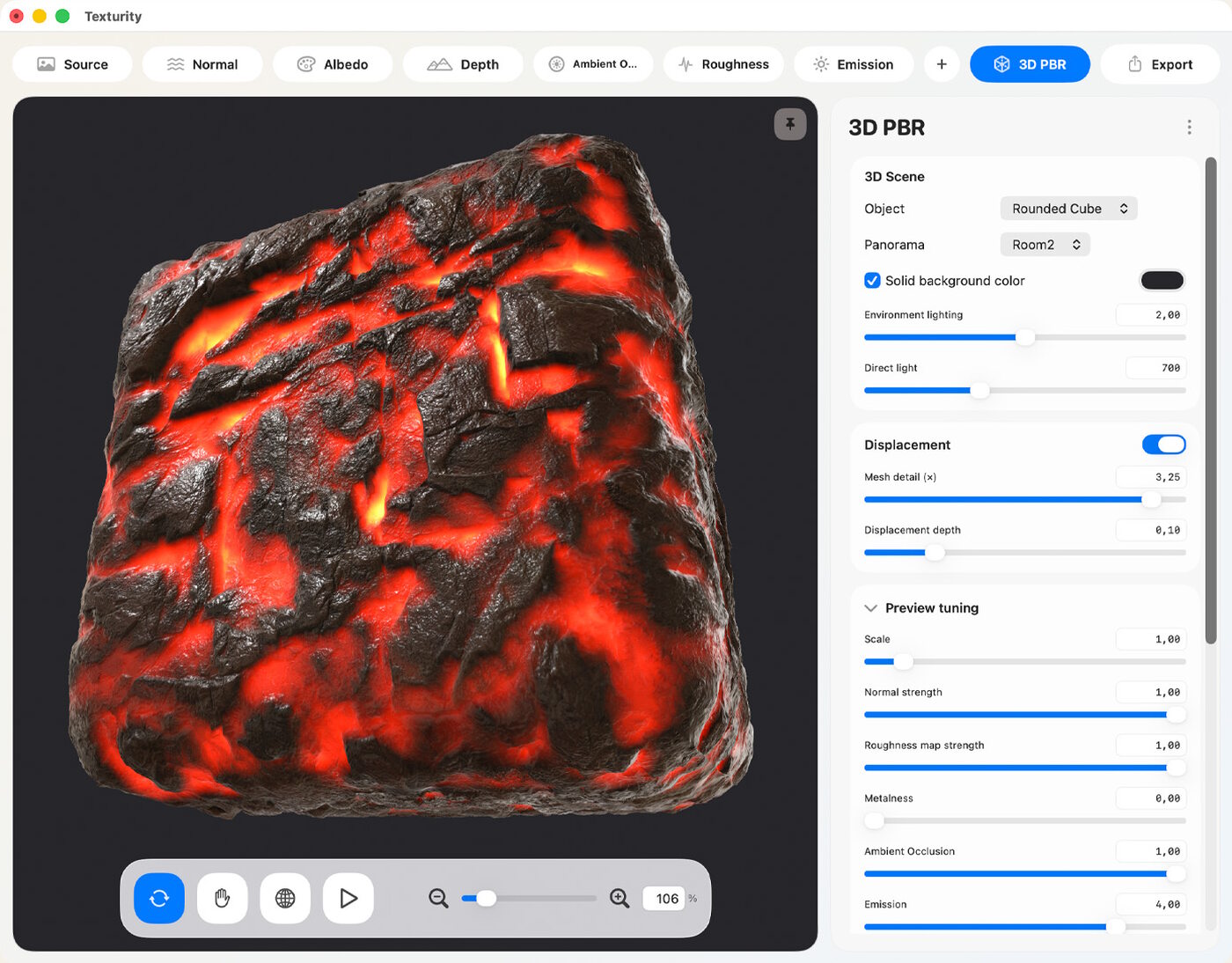Image resolution: width=1232 pixels, height=963 pixels.
Task: Click the Mesh detail value field 3,25
Action: (1151, 477)
